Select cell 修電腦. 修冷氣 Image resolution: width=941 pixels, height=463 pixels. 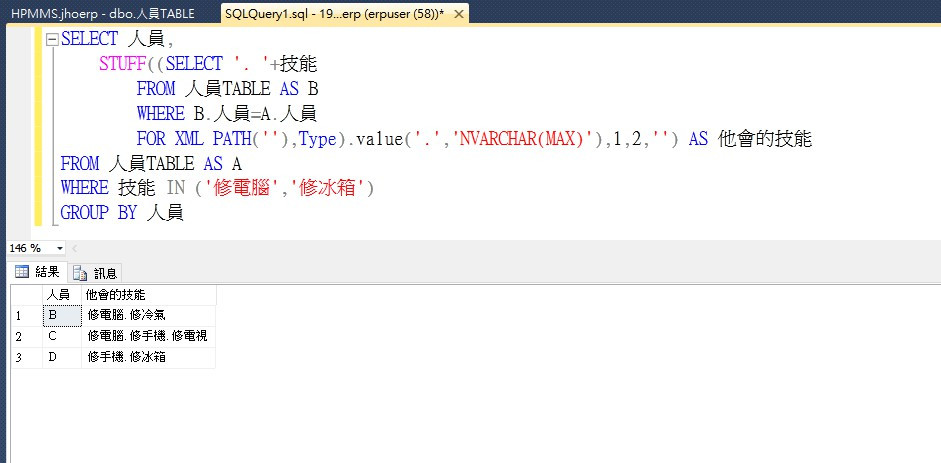coord(148,316)
